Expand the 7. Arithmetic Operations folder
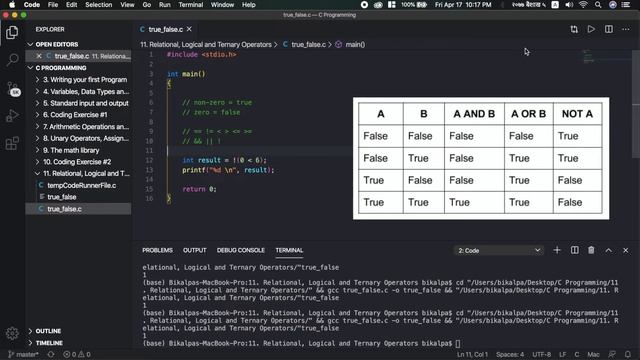 pos(78,127)
